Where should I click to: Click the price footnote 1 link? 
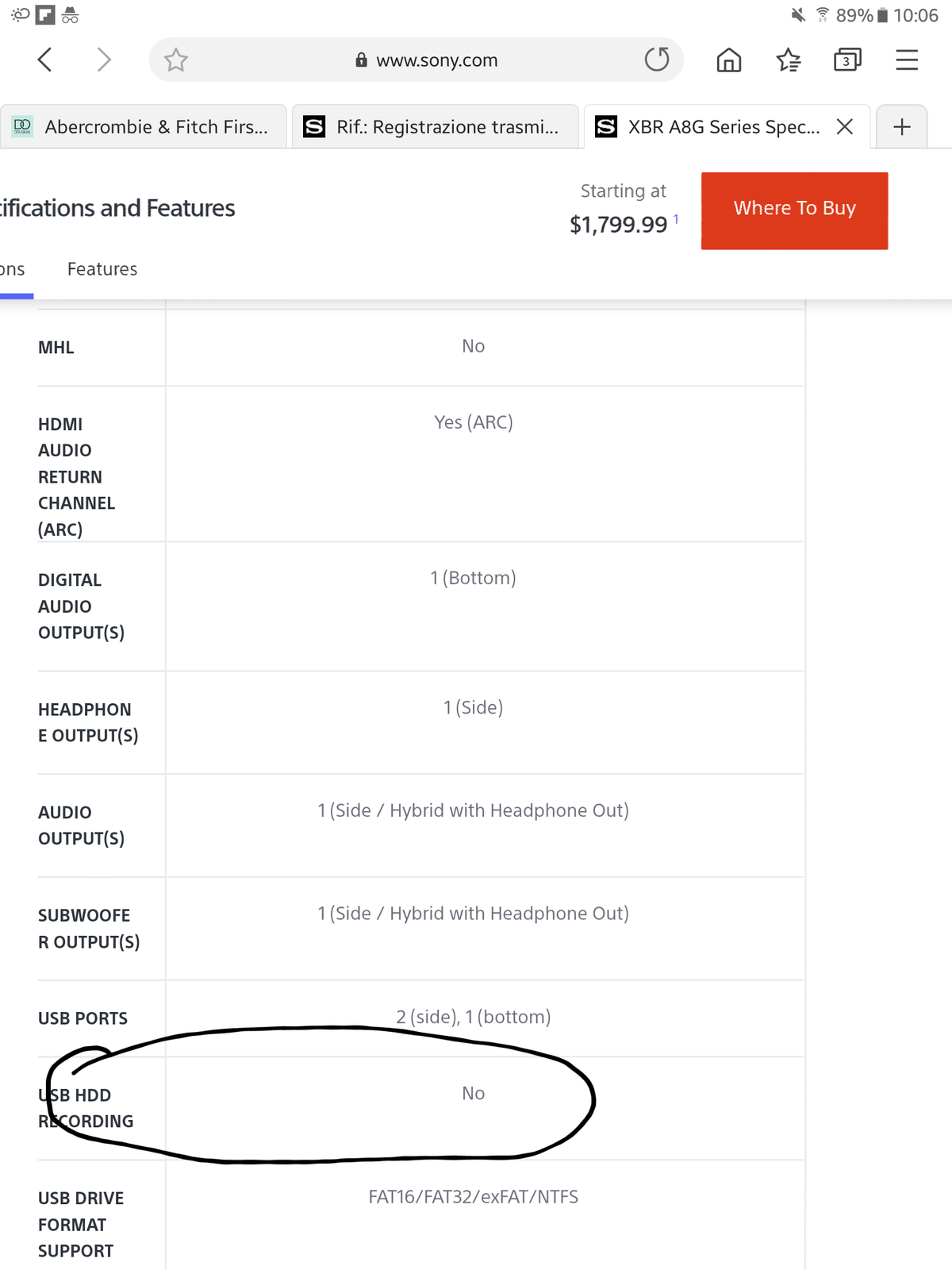pyautogui.click(x=676, y=219)
